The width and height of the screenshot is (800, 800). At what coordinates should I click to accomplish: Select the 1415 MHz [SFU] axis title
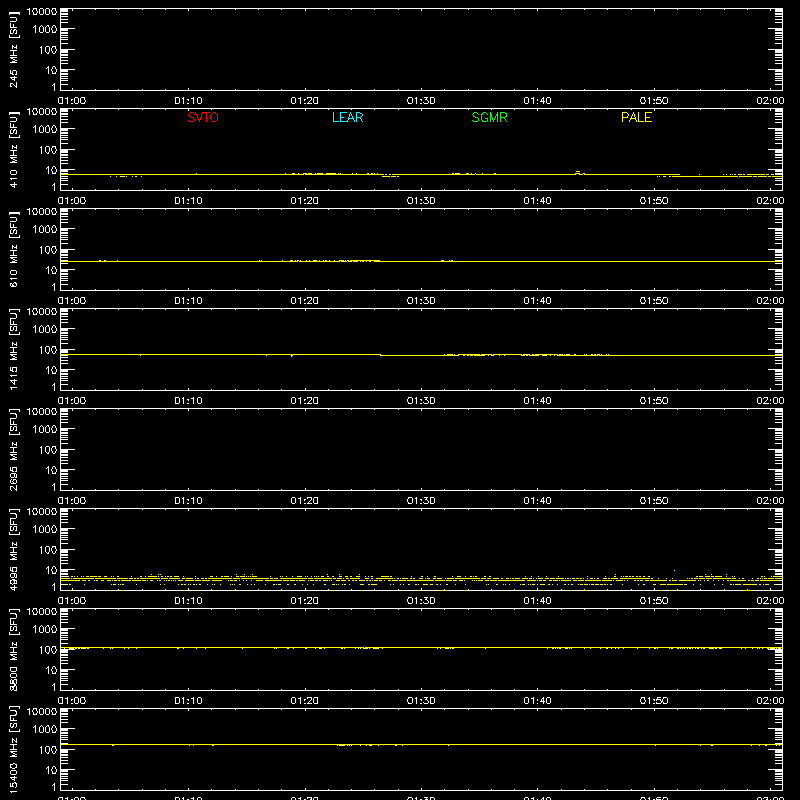point(13,349)
